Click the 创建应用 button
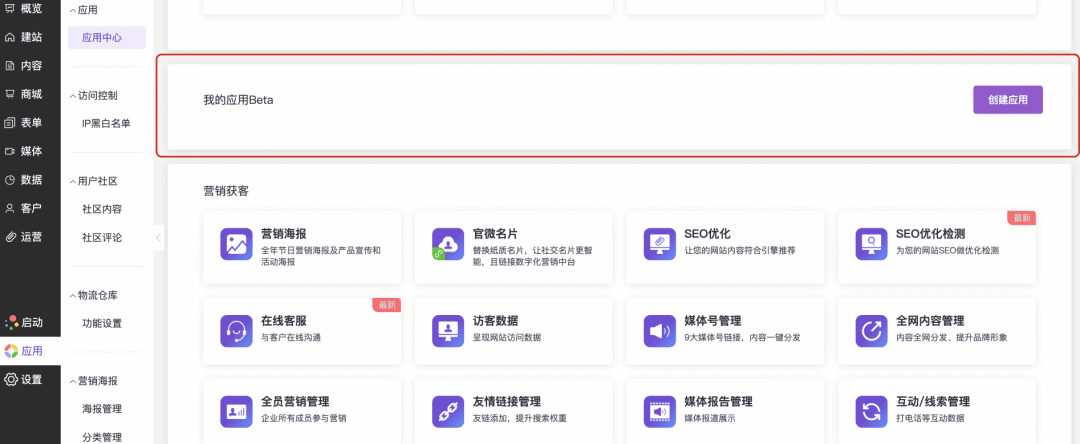 1007,100
